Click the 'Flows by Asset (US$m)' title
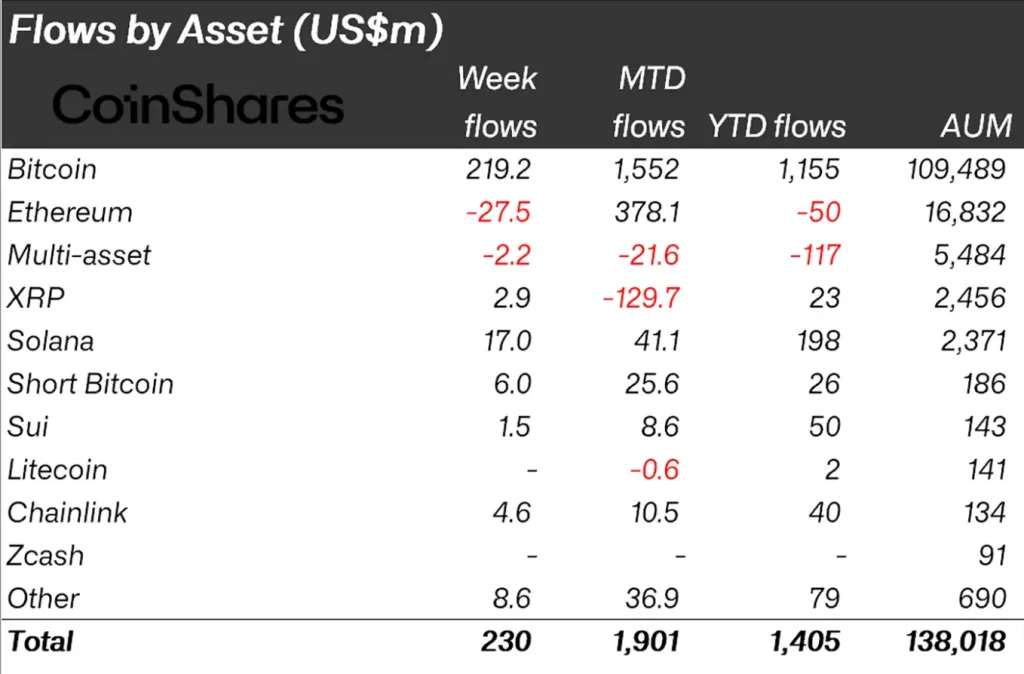1024x674 pixels. coord(225,31)
